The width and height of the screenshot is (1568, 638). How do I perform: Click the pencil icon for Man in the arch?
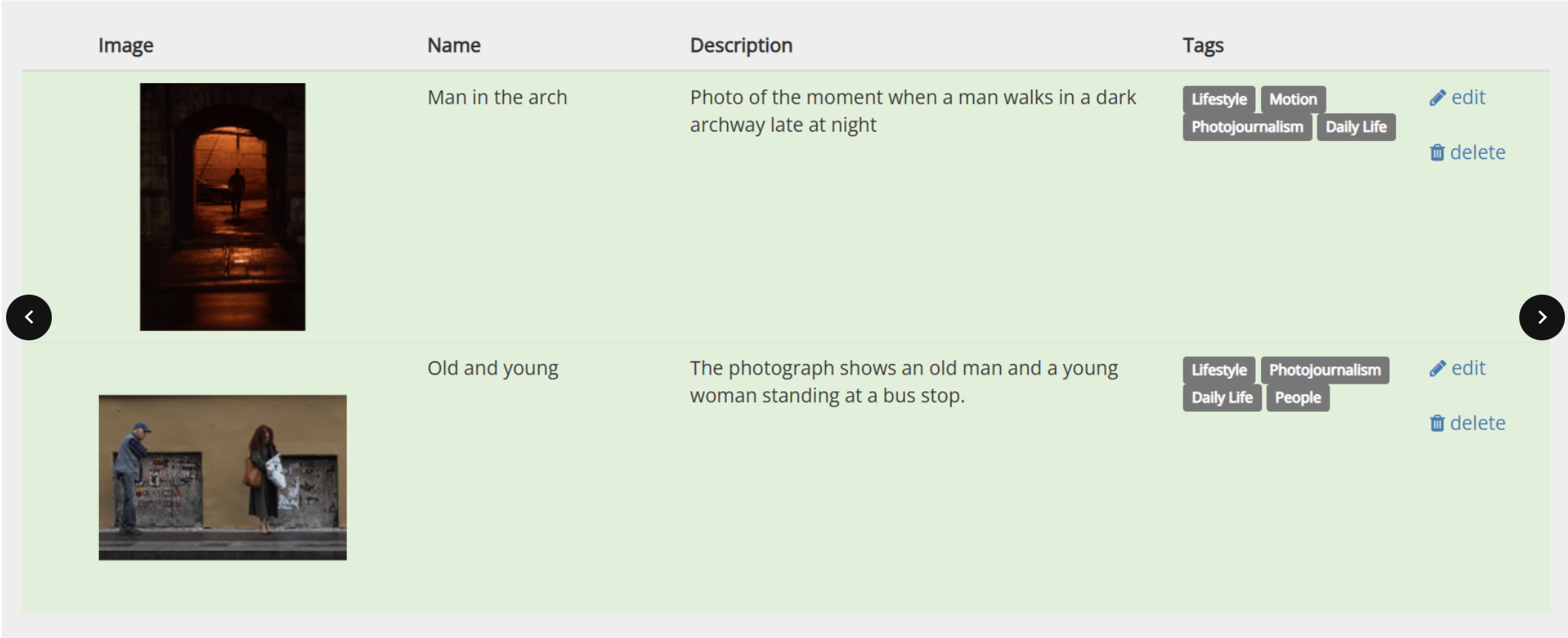1437,98
